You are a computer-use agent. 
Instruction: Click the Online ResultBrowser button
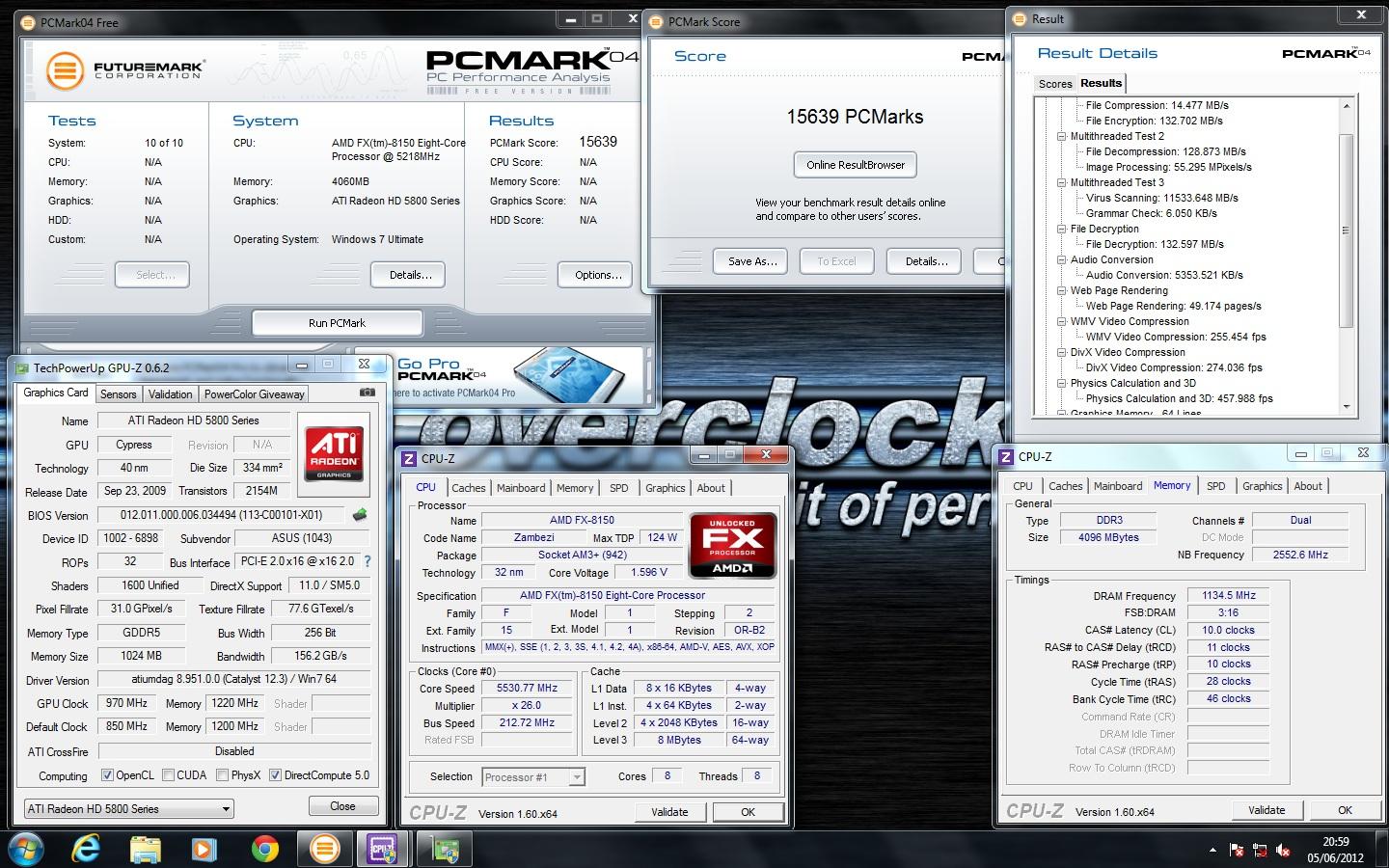tap(856, 165)
